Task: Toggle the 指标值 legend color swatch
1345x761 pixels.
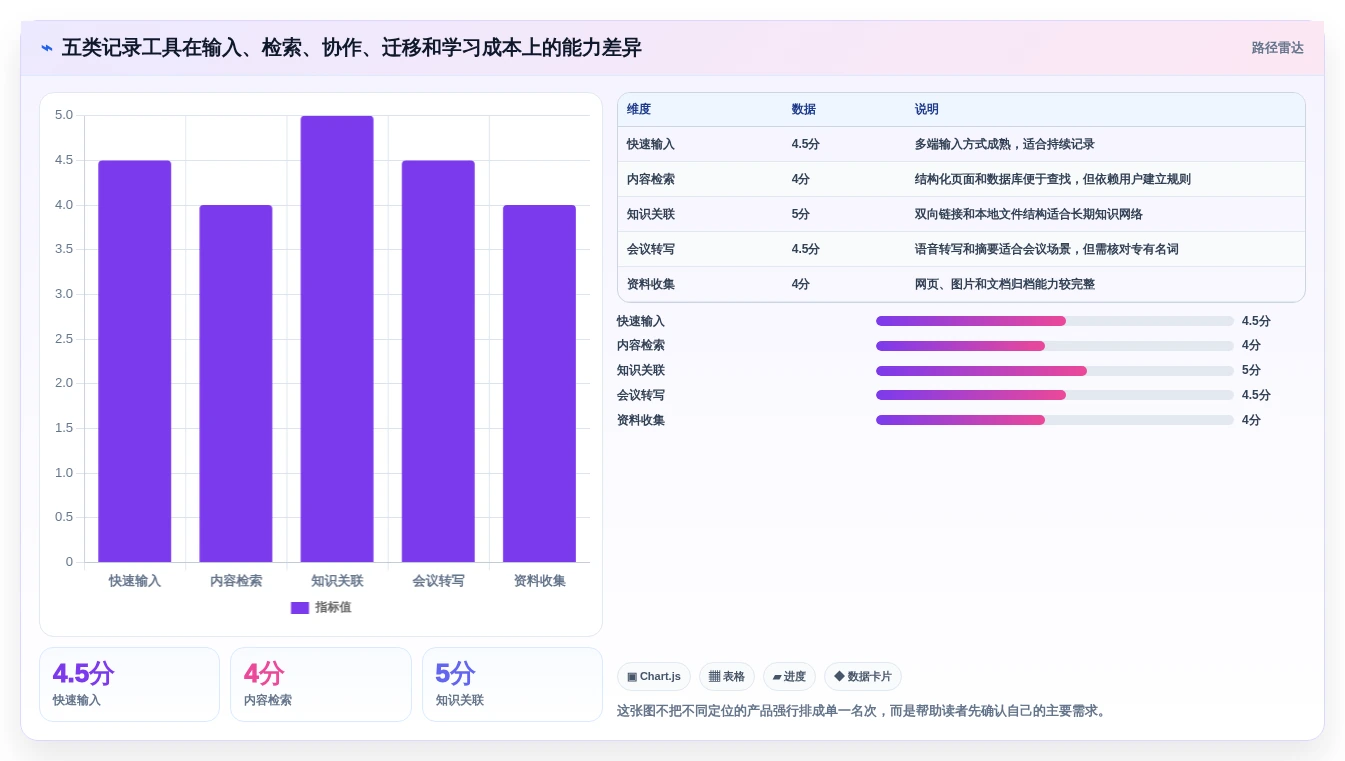Action: [300, 608]
